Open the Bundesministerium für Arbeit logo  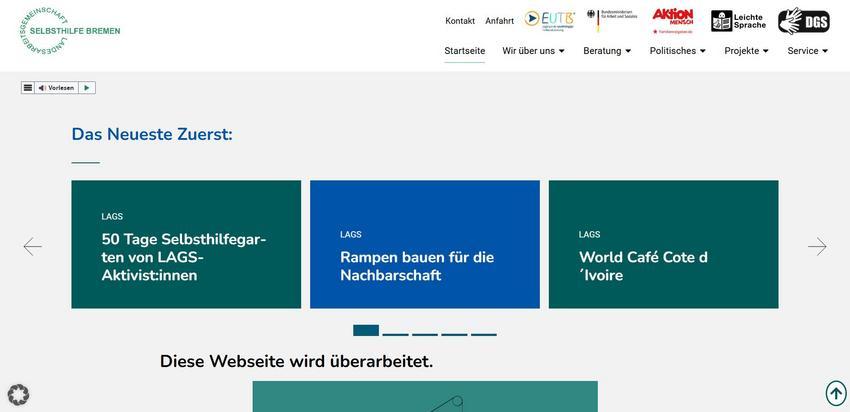click(x=612, y=20)
